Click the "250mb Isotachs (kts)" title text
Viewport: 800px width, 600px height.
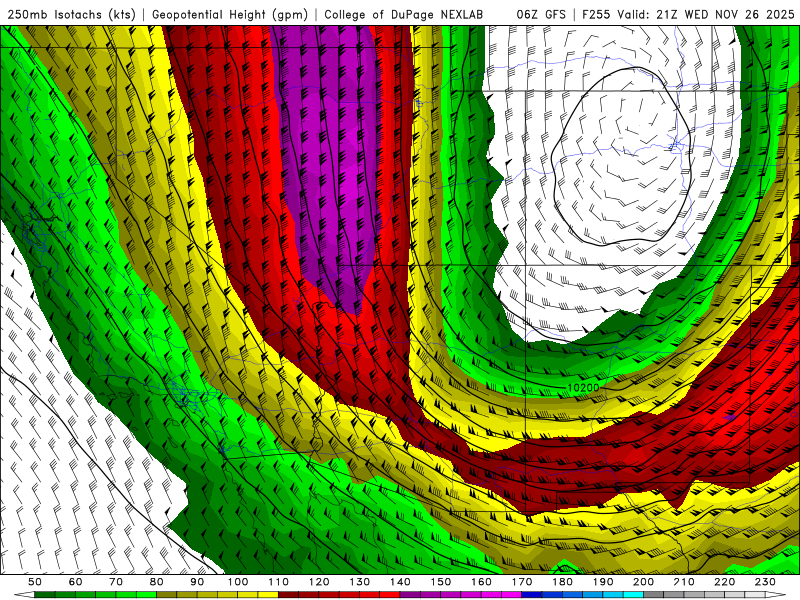pyautogui.click(x=71, y=15)
